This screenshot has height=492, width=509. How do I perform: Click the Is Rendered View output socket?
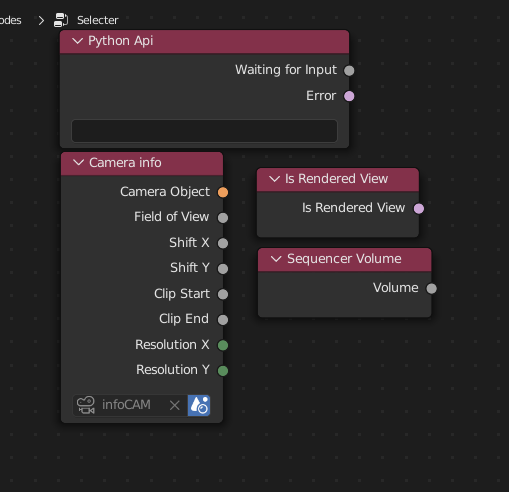419,208
